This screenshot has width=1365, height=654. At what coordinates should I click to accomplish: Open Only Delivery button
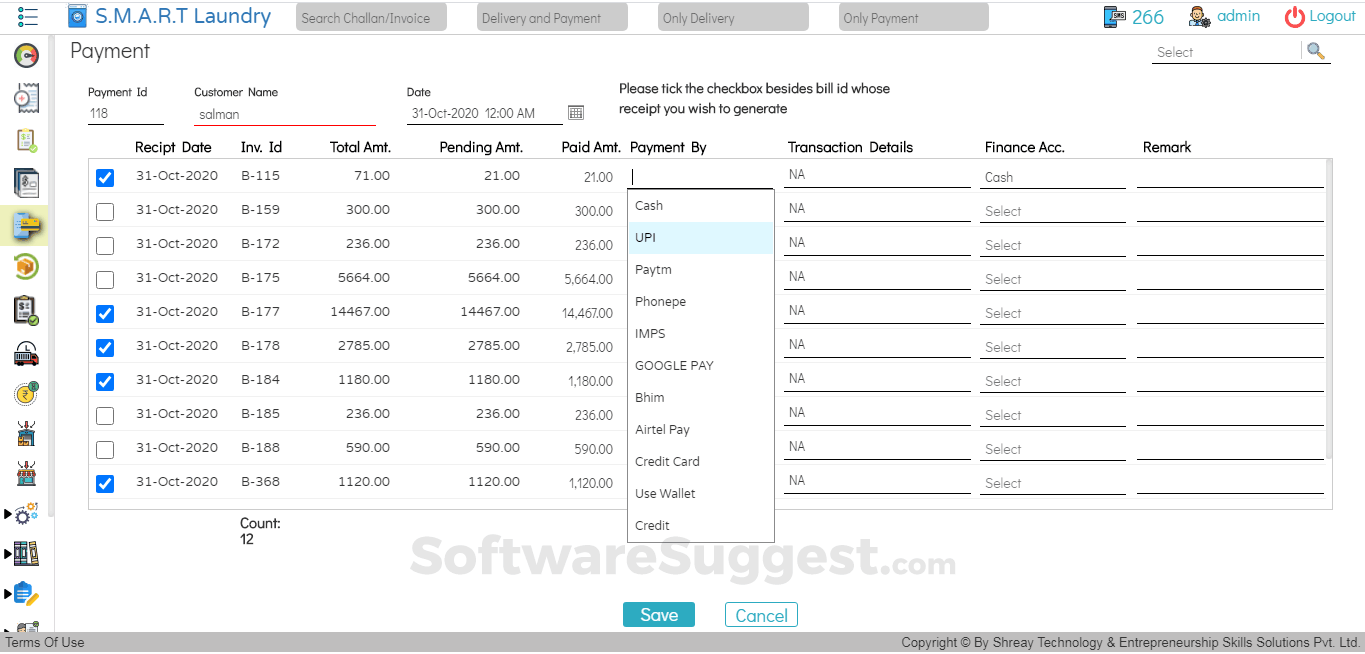[733, 17]
